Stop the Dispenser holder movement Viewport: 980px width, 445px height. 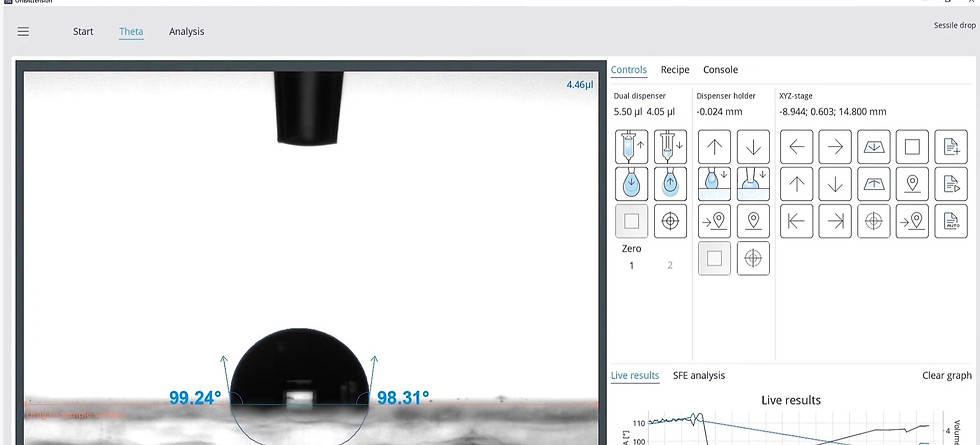[714, 258]
